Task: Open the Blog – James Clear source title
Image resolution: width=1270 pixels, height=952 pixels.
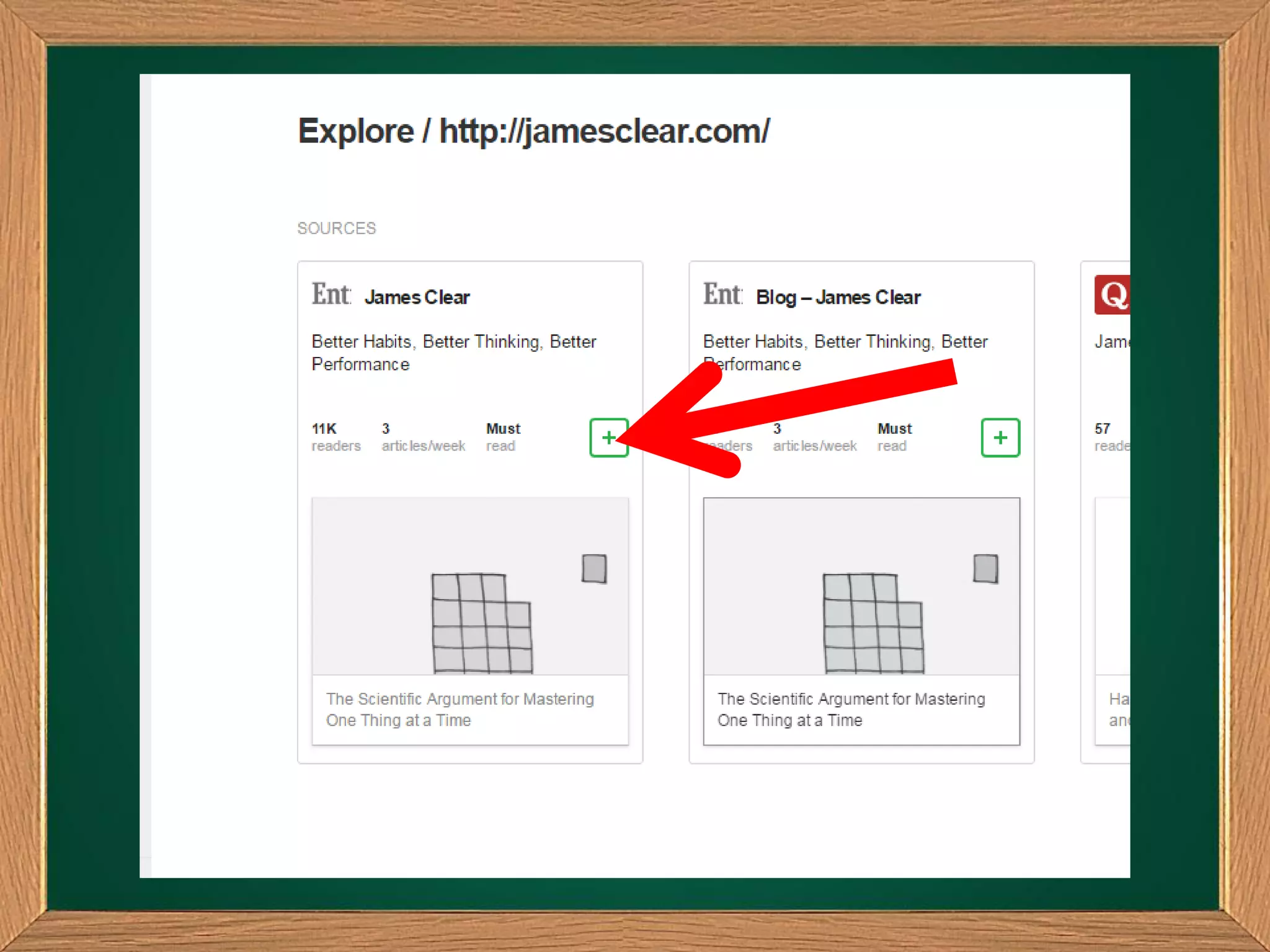Action: [x=838, y=297]
